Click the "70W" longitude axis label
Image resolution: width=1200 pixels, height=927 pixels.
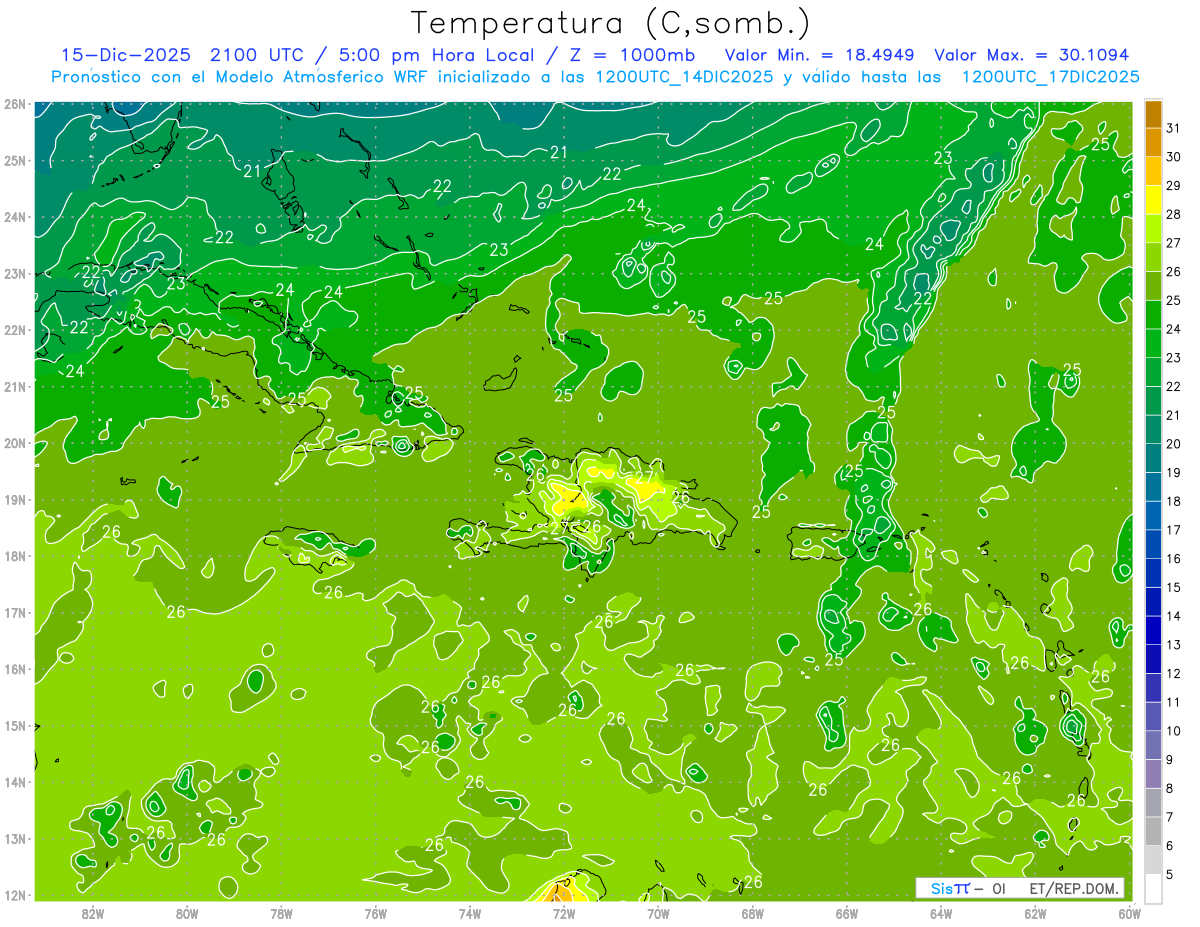tap(658, 913)
